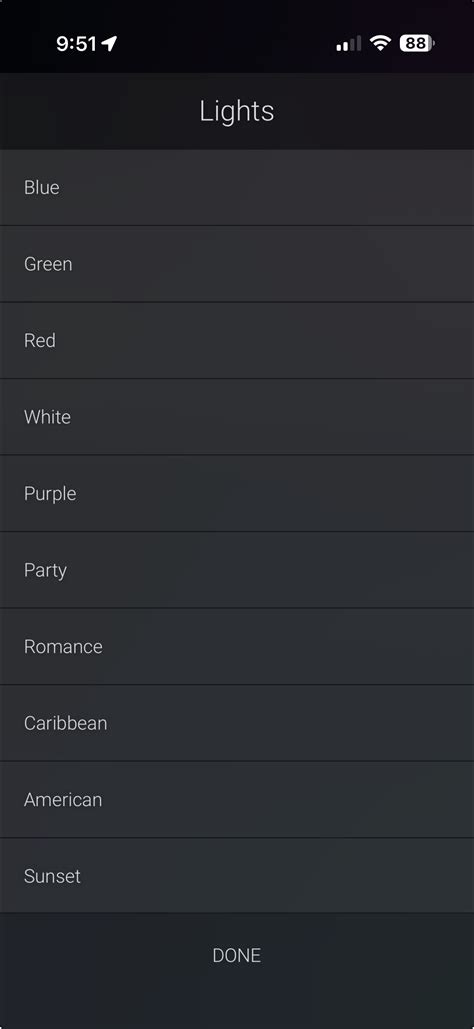
Task: Tap the cellular signal bars icon
Action: click(349, 44)
